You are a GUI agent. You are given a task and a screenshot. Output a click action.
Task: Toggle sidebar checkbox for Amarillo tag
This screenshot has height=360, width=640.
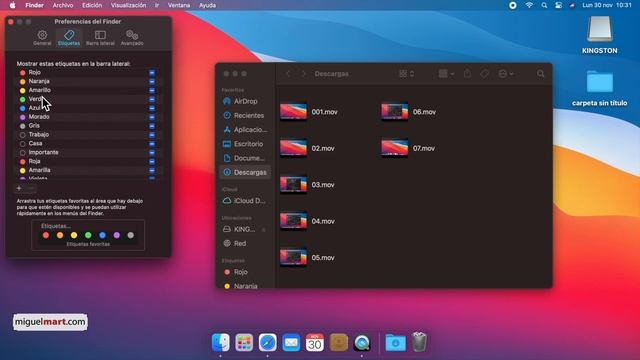click(152, 91)
